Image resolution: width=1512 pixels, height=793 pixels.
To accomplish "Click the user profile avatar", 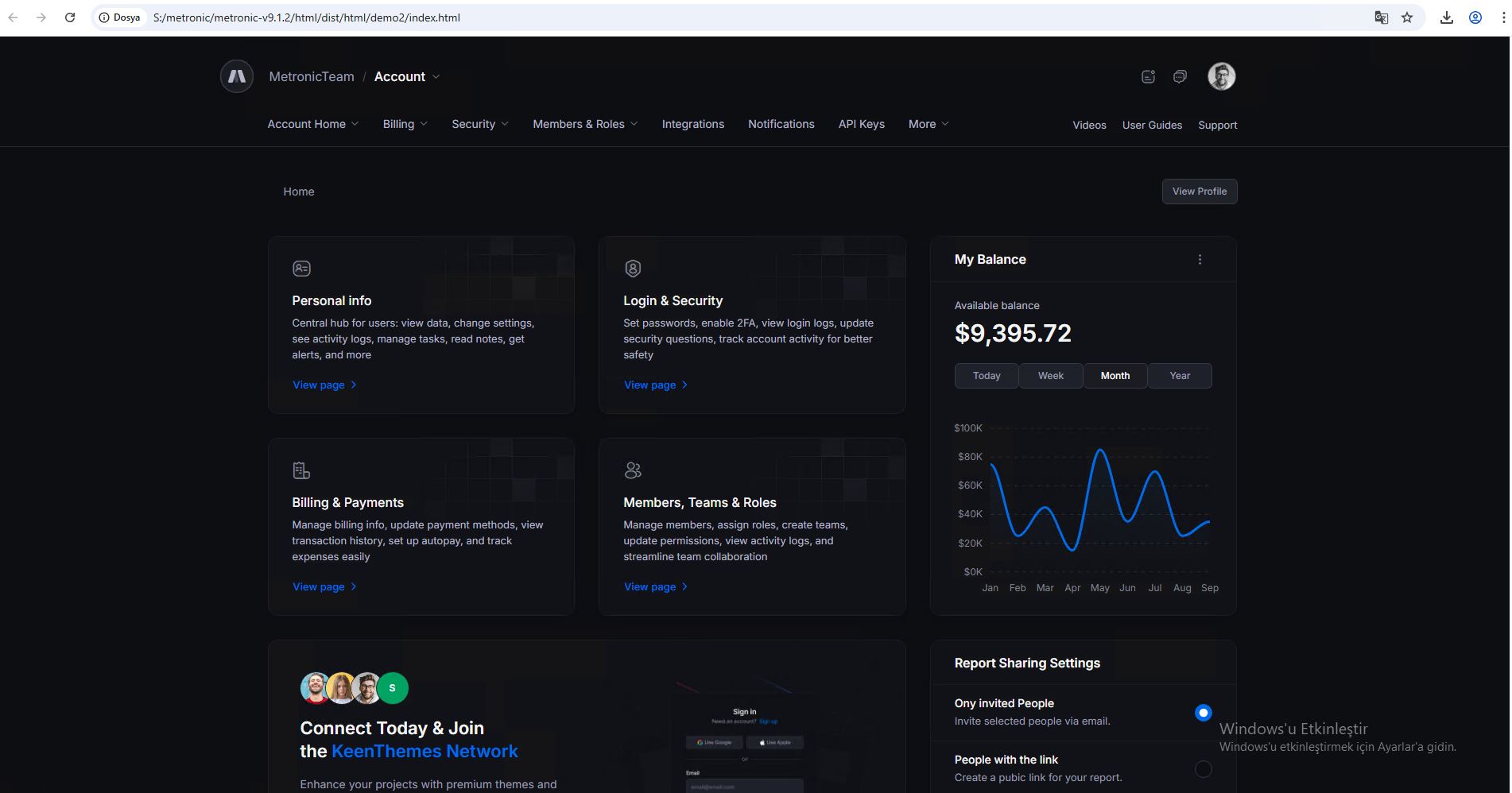I will point(1221,76).
